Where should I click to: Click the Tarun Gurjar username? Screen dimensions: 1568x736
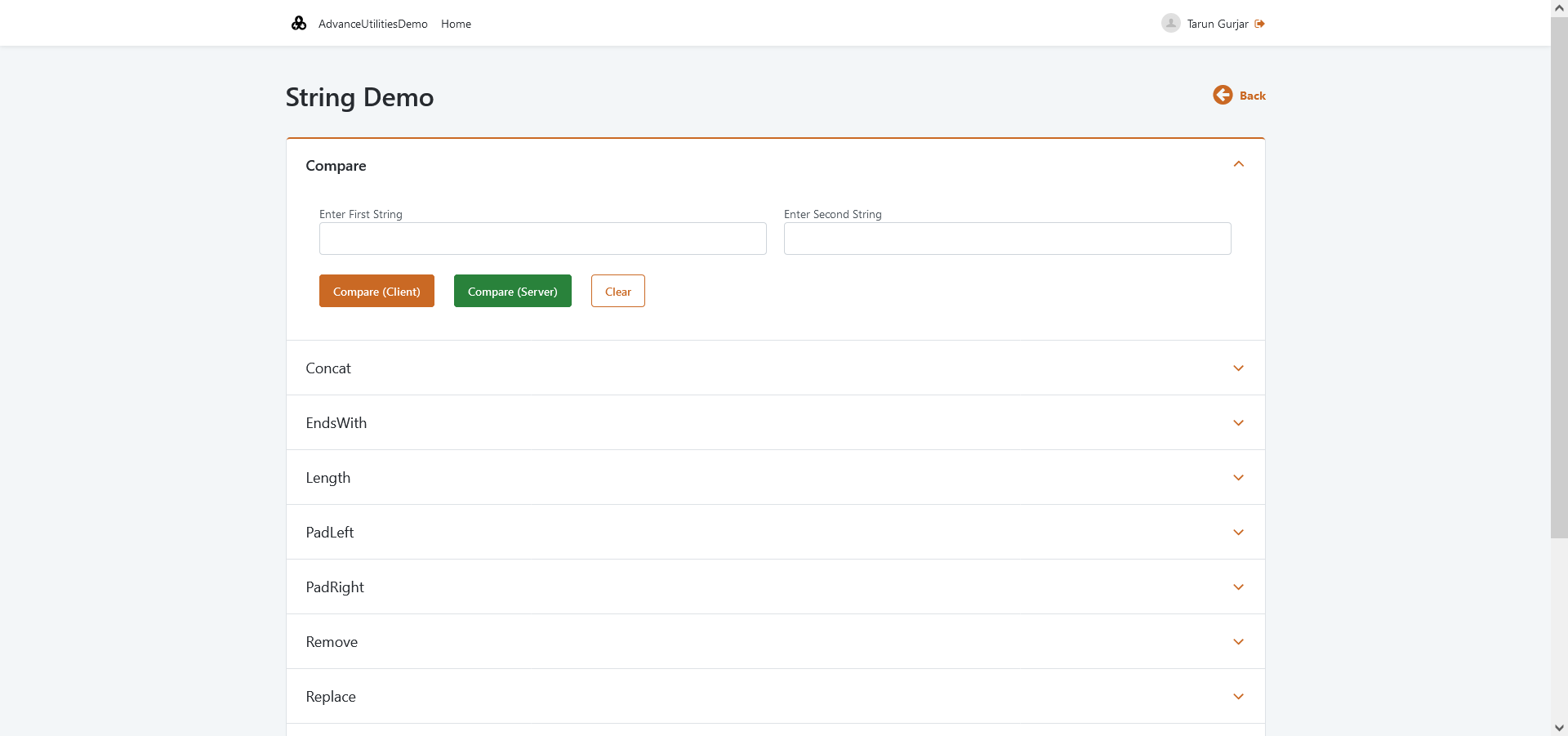point(1217,24)
